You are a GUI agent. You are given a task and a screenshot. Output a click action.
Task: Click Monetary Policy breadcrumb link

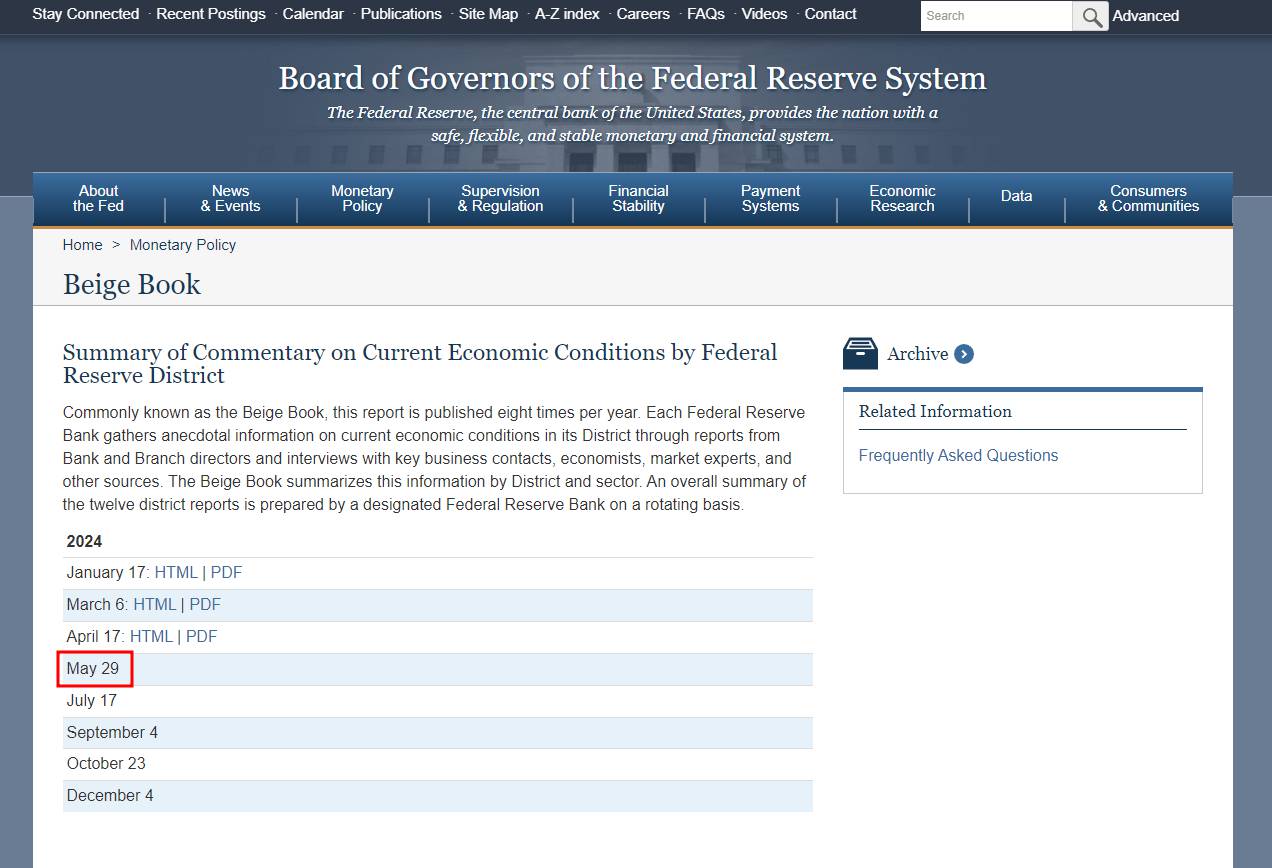[x=183, y=245]
